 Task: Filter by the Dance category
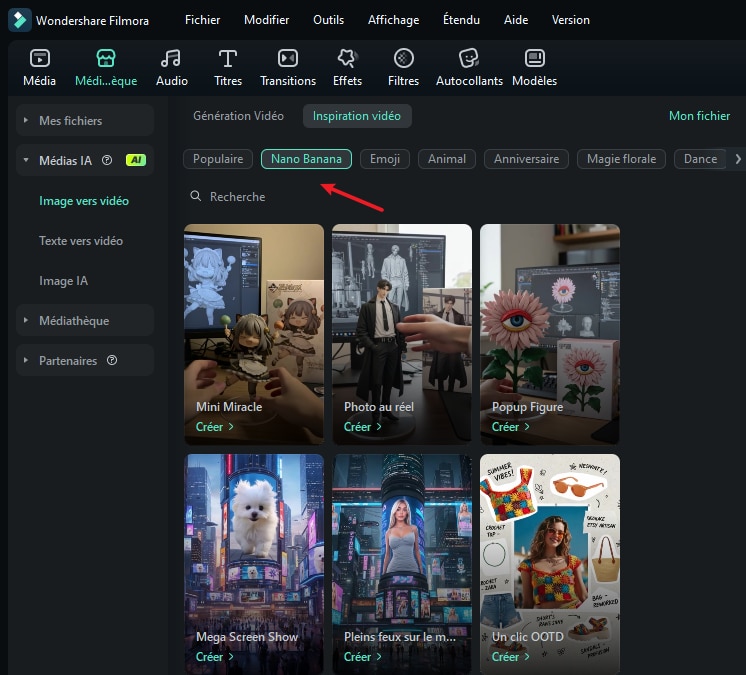tap(700, 159)
